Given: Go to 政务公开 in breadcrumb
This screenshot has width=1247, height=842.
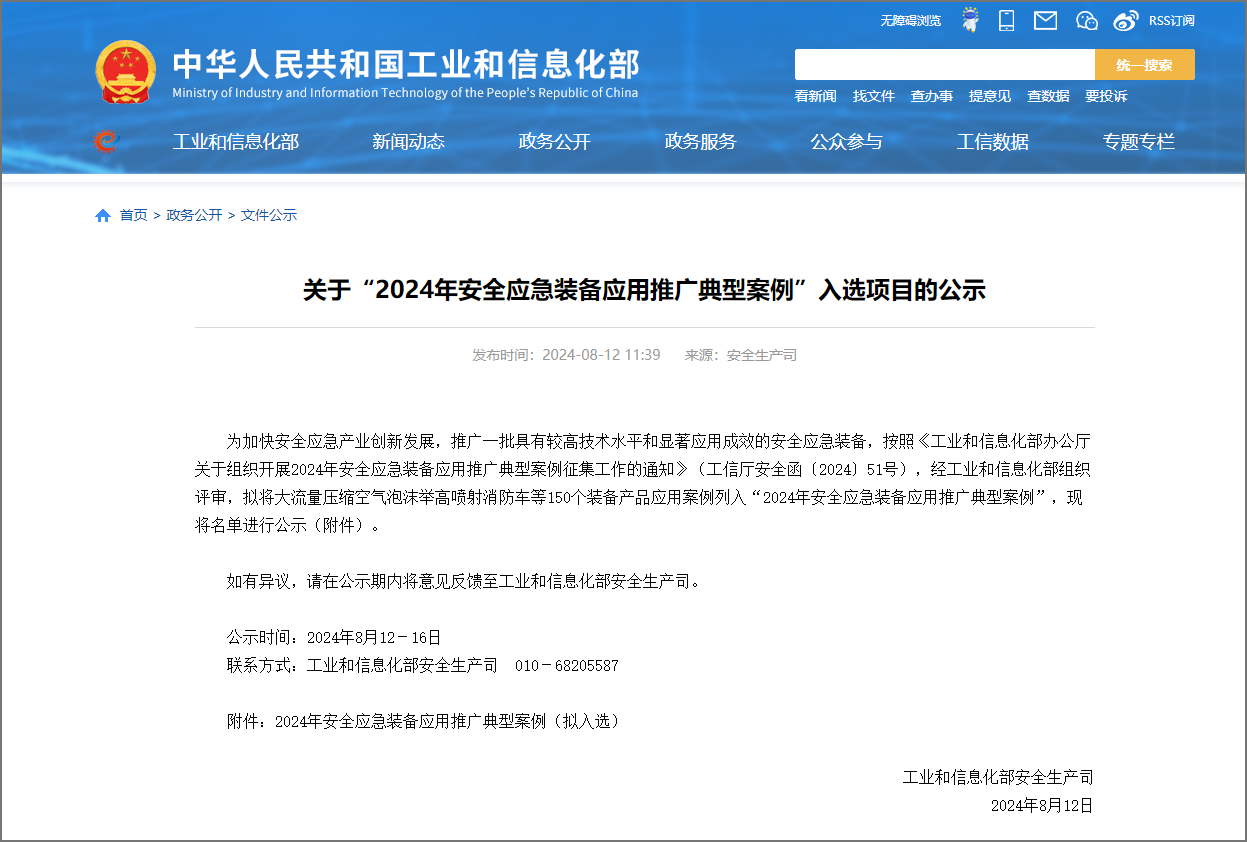Looking at the screenshot, I should 194,215.
